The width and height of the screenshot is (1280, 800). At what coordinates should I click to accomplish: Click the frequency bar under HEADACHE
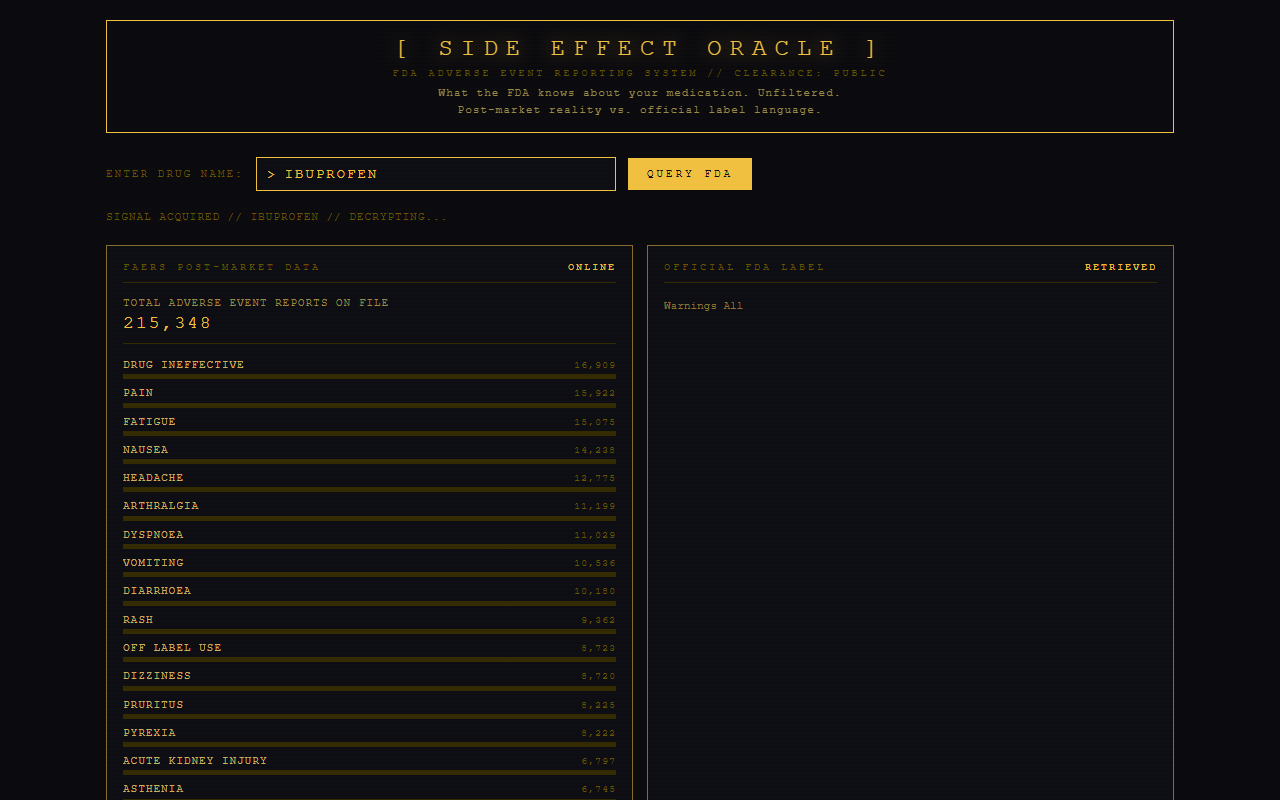tap(369, 490)
